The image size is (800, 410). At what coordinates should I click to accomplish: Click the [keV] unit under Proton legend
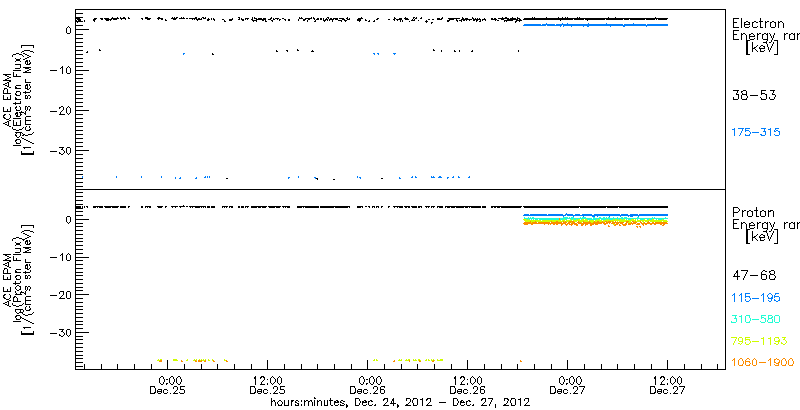pyautogui.click(x=761, y=237)
